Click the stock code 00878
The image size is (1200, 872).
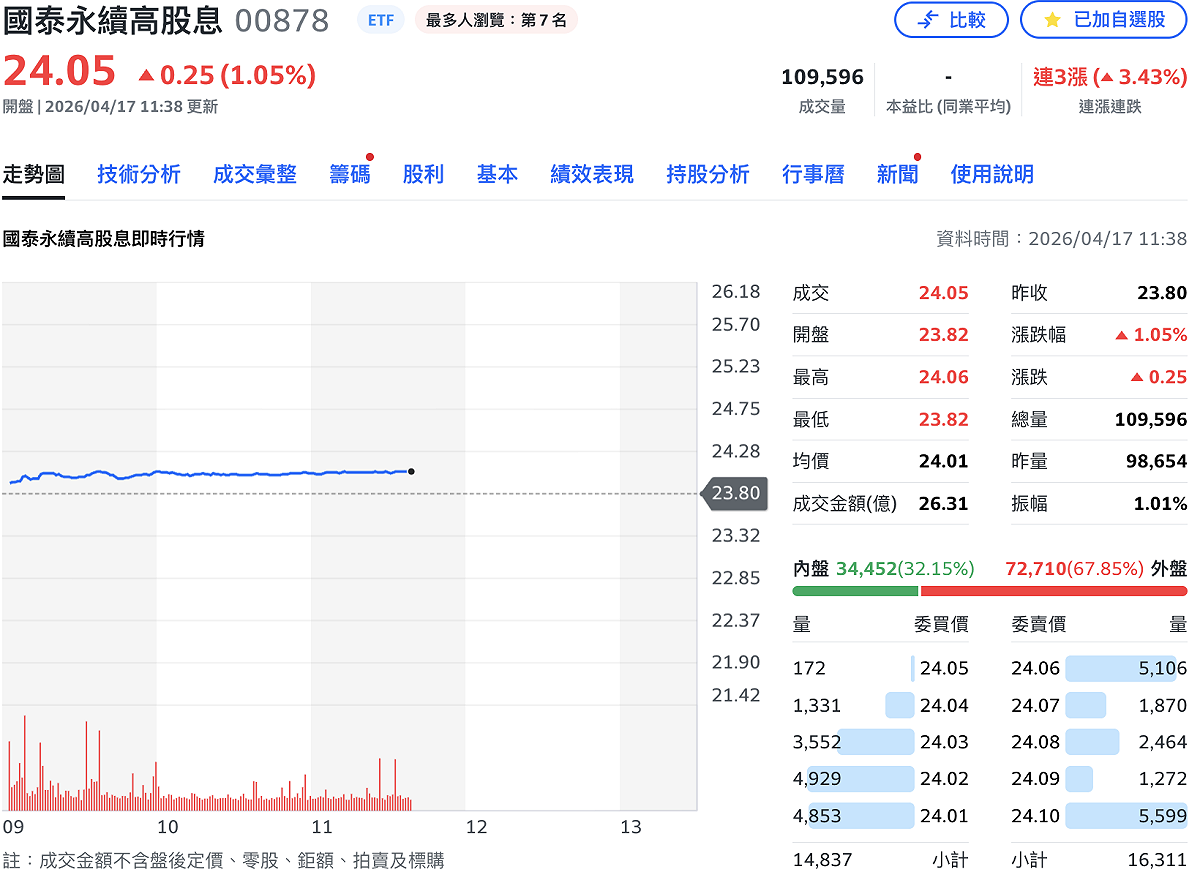pyautogui.click(x=282, y=20)
